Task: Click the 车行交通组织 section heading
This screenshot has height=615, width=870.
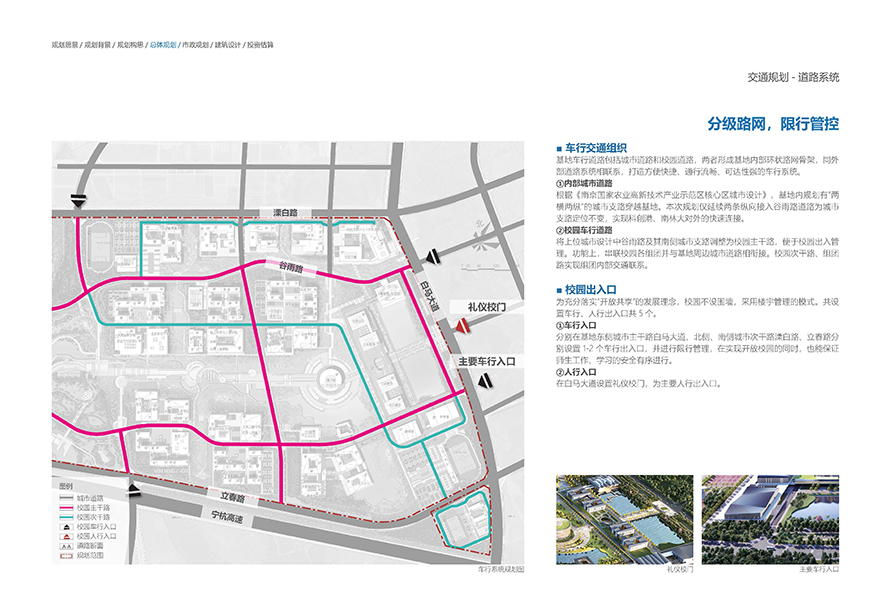Action: click(596, 148)
